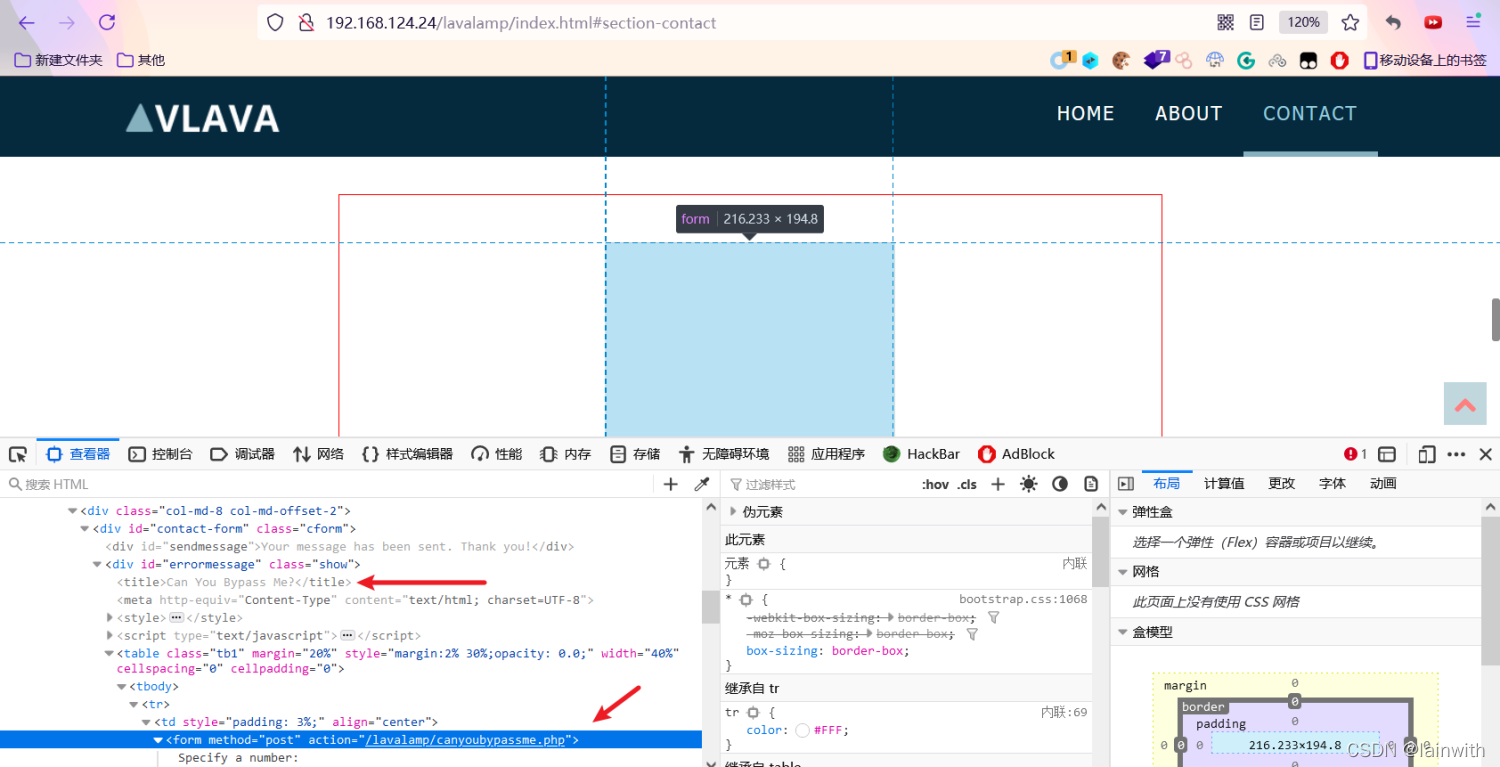Viewport: 1500px width, 767px height.
Task: Reload the page with the refresh icon
Action: click(x=107, y=23)
